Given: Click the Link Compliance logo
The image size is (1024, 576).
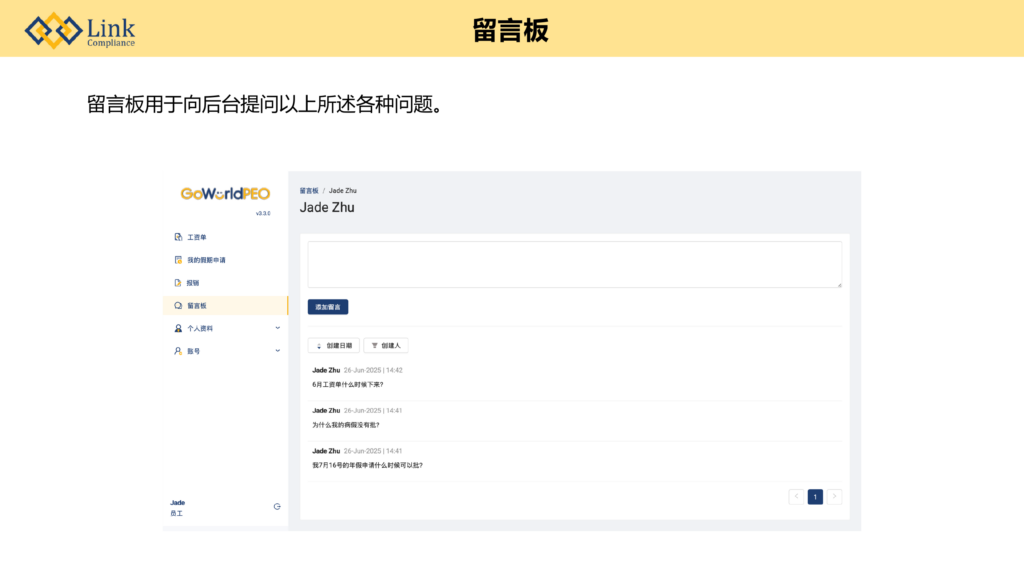Looking at the screenshot, I should [80, 30].
